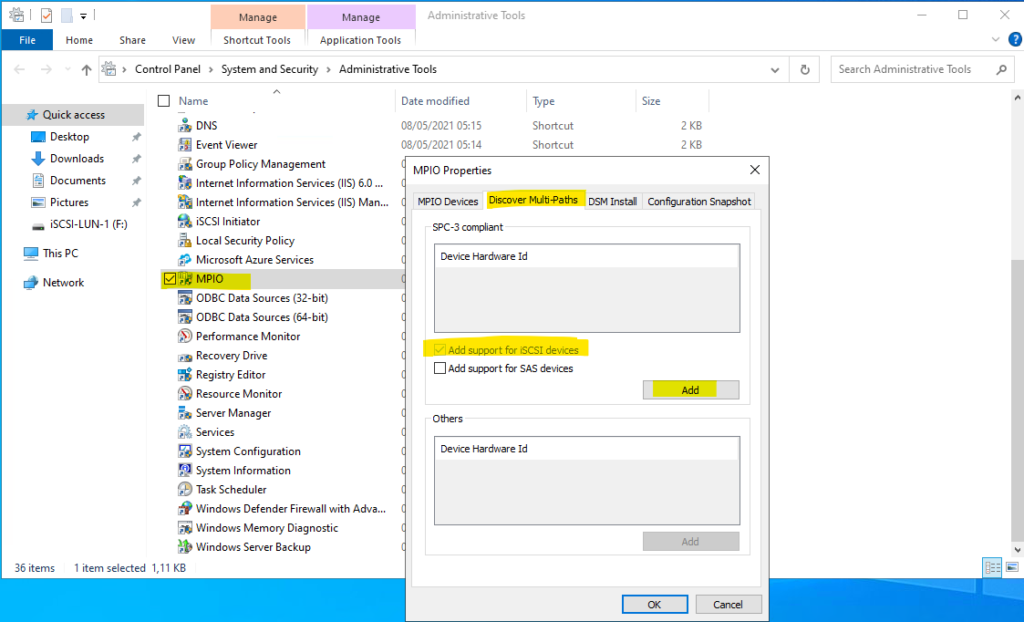
Task: Enable Add support for SAS devices
Action: tap(440, 368)
